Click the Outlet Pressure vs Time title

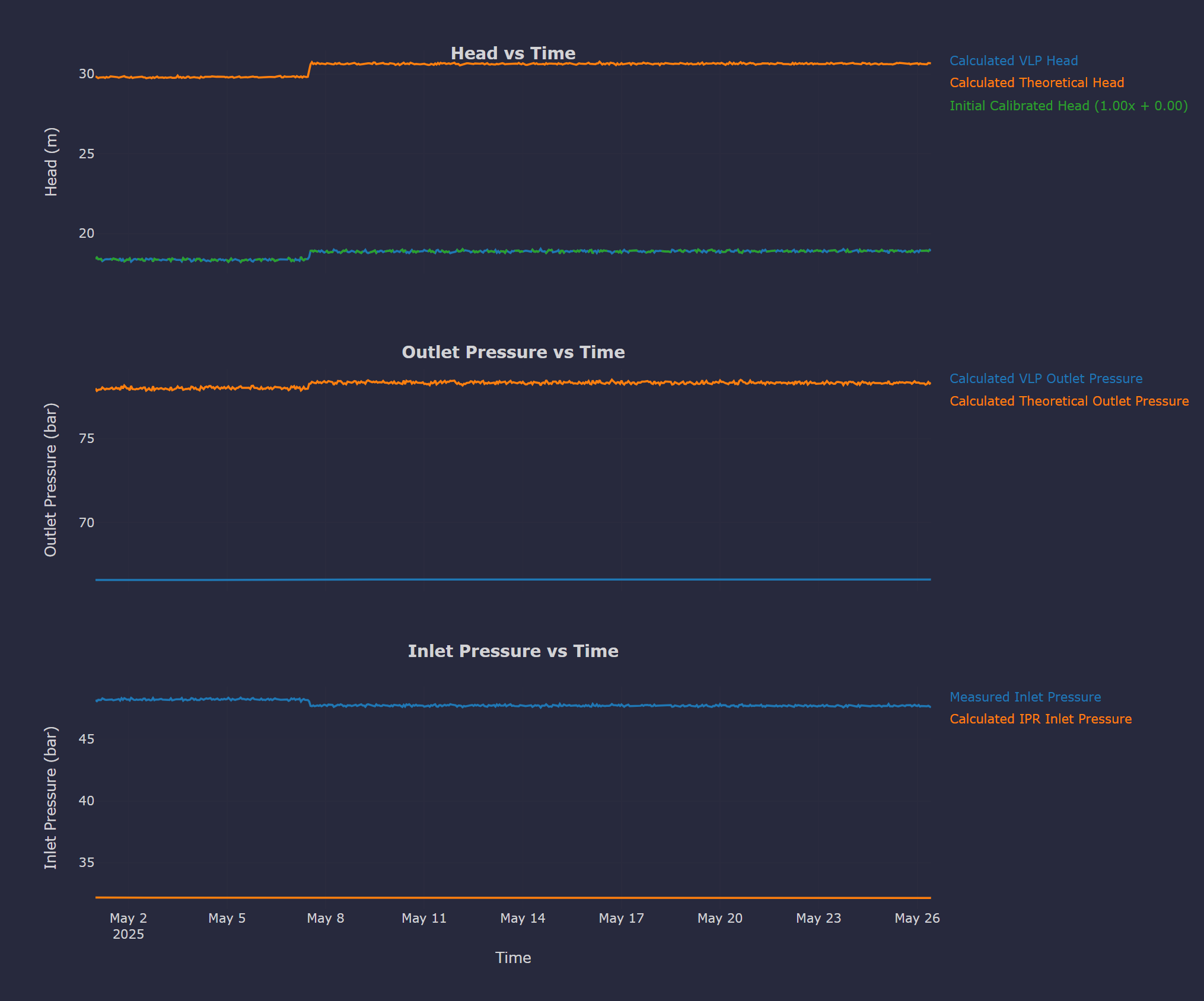pos(512,352)
